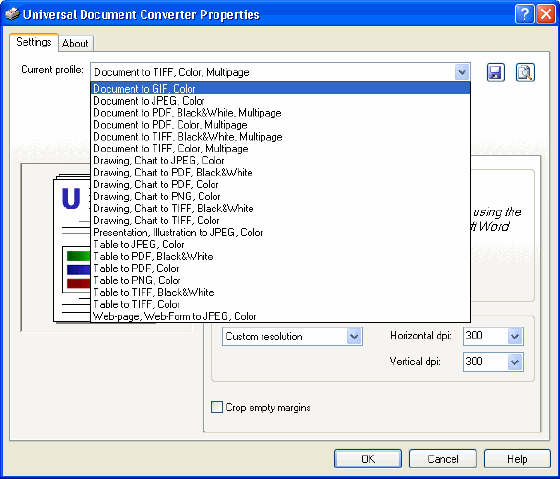The height and width of the screenshot is (479, 560).
Task: Open the Horizontal dpi dropdown arrow
Action: coord(515,336)
